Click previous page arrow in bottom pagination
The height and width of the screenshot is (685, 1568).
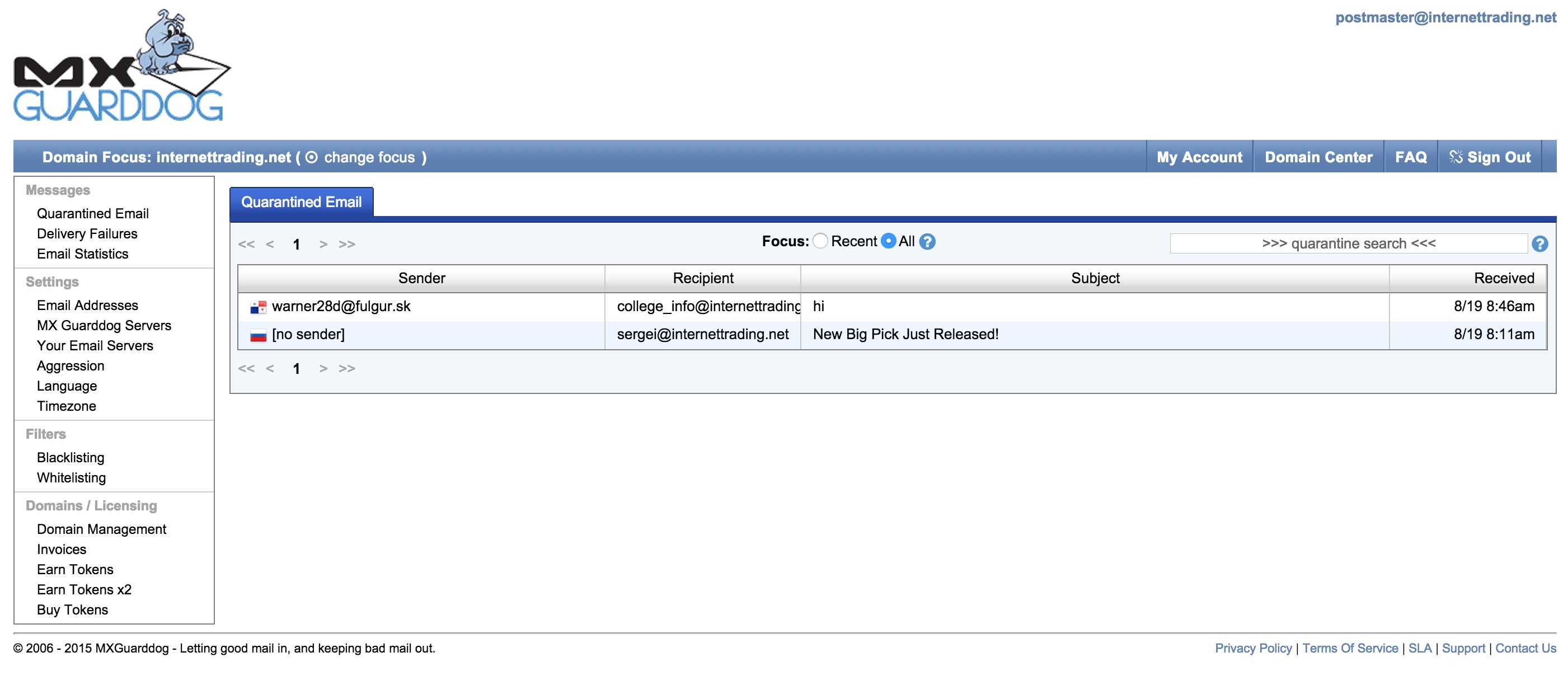click(270, 368)
